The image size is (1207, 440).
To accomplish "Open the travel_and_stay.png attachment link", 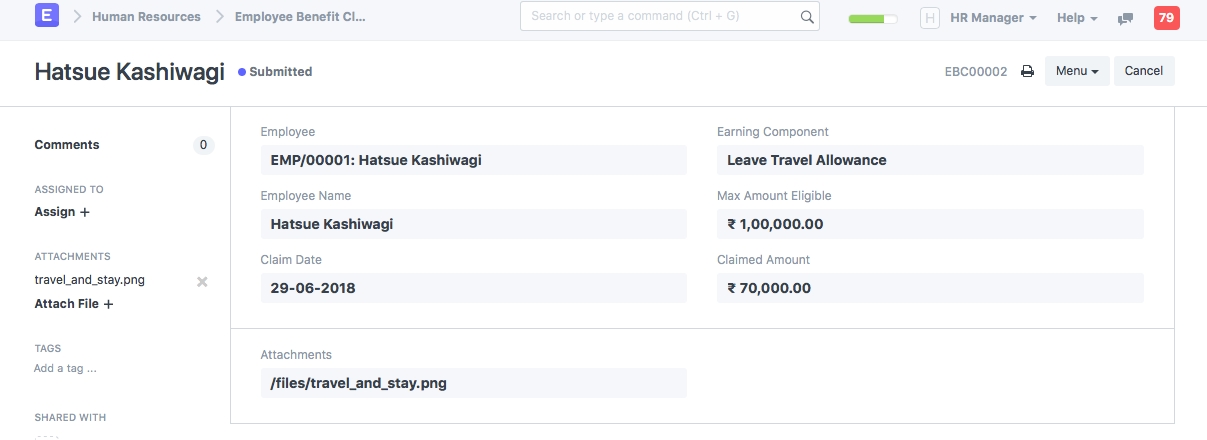I will (x=90, y=280).
